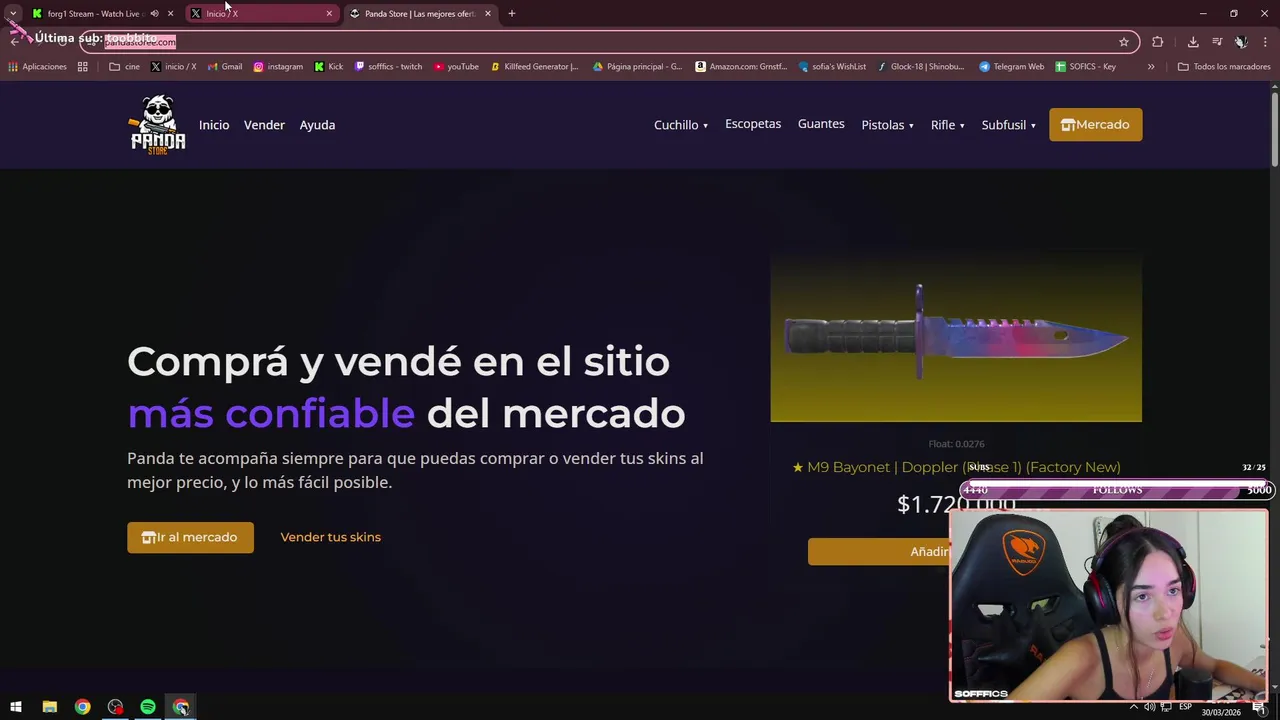Switch the ESP keyboard language indicator
Screen dimensions: 1280x720
[x=1185, y=707]
